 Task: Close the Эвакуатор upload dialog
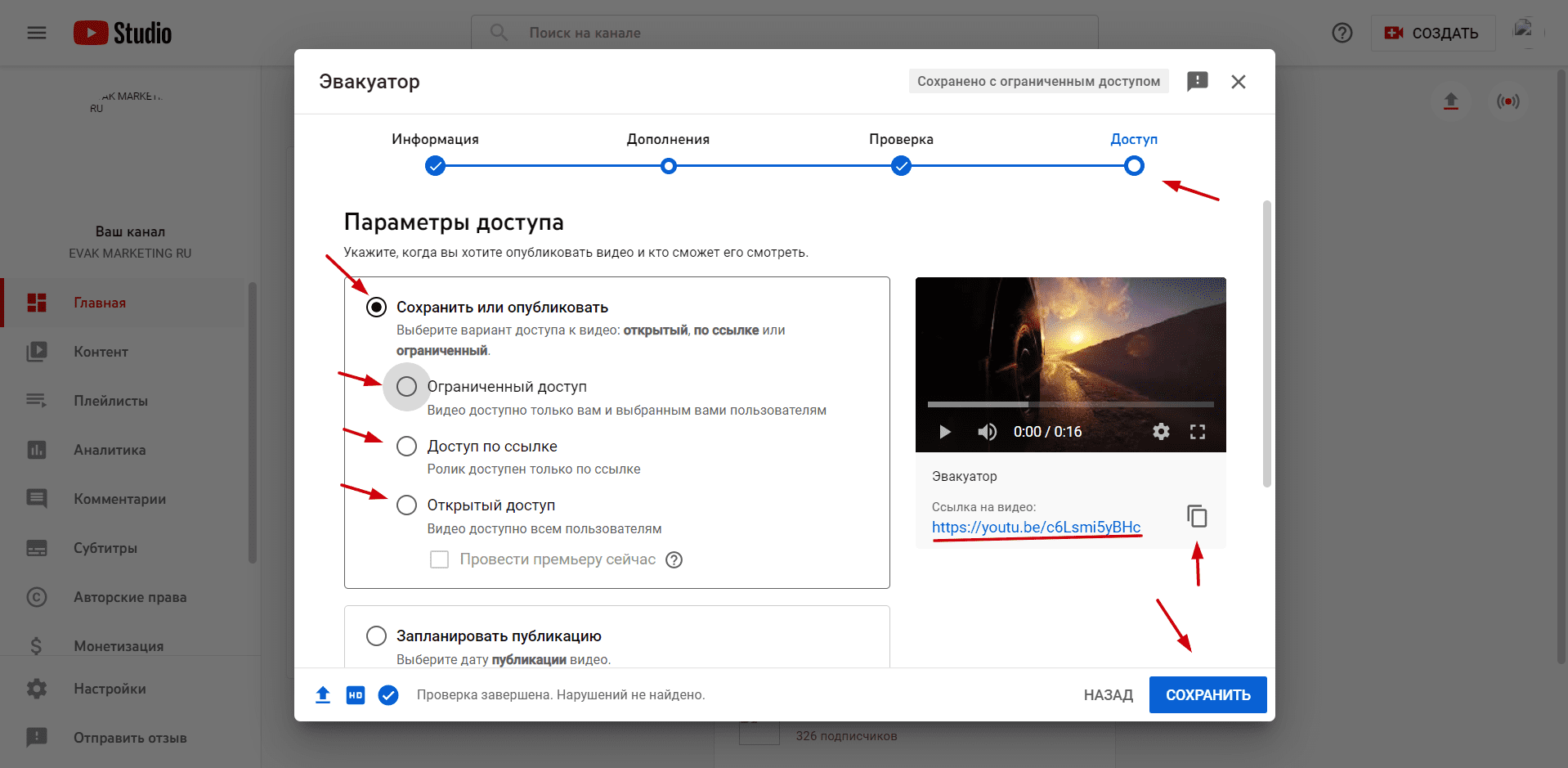[x=1238, y=82]
